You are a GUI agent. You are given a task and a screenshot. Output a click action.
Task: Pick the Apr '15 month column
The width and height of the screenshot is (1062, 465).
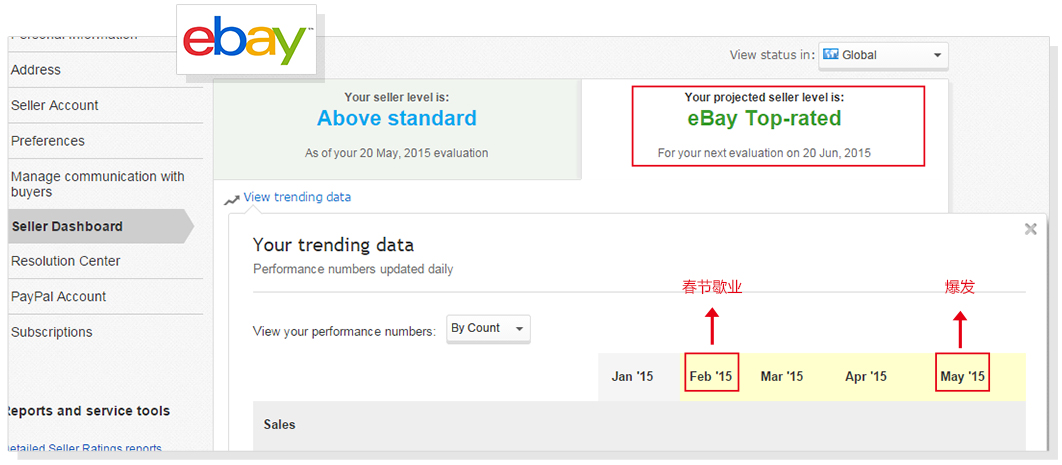866,377
